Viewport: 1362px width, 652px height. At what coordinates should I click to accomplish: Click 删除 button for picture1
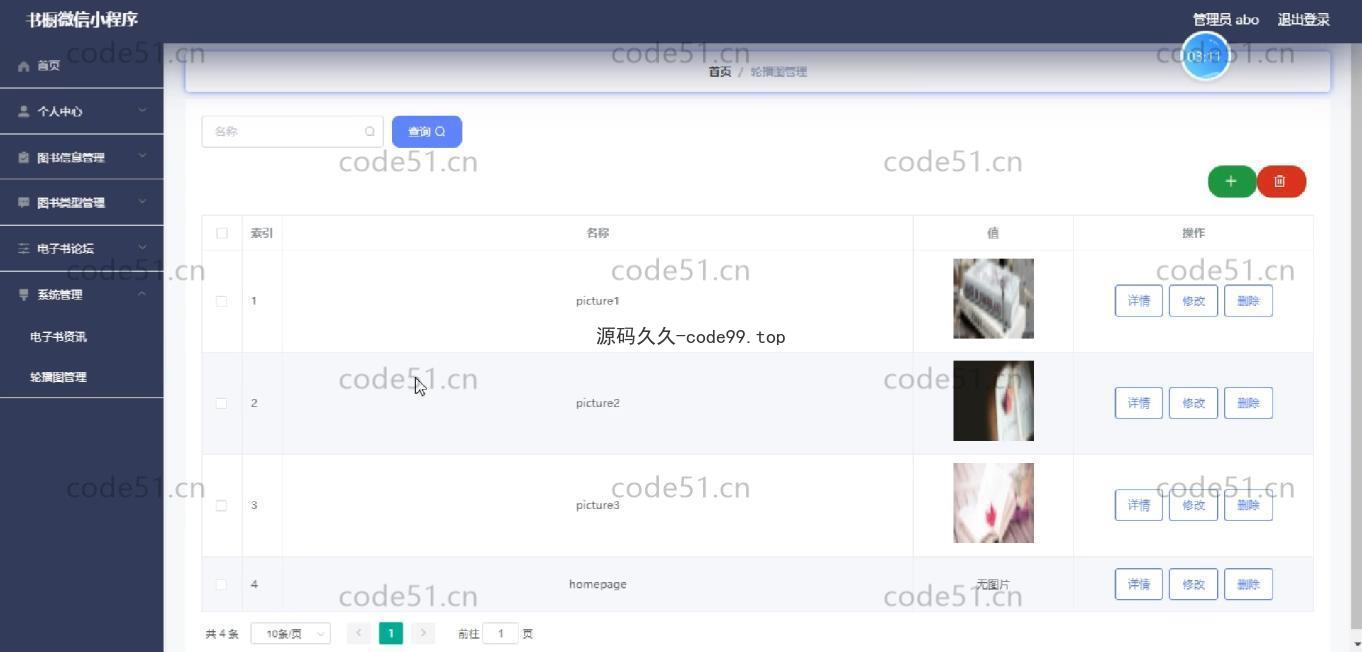[x=1248, y=301]
